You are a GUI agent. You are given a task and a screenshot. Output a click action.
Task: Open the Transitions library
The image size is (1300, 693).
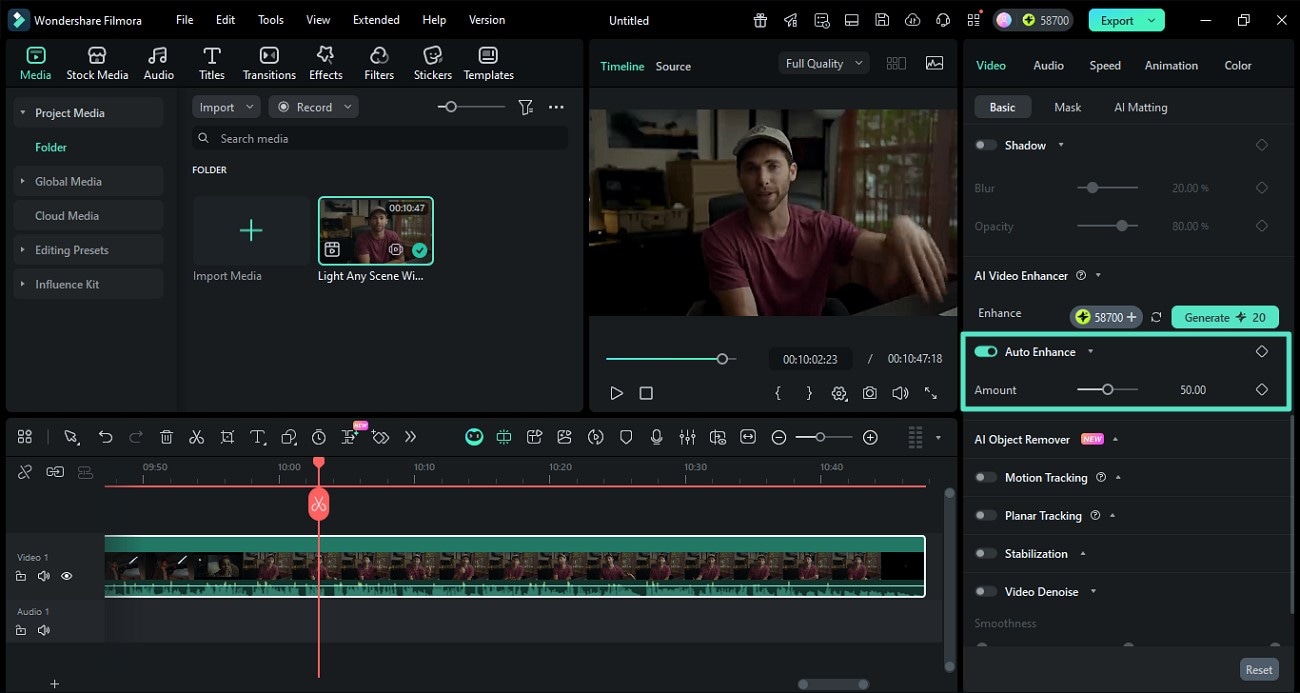click(x=269, y=63)
